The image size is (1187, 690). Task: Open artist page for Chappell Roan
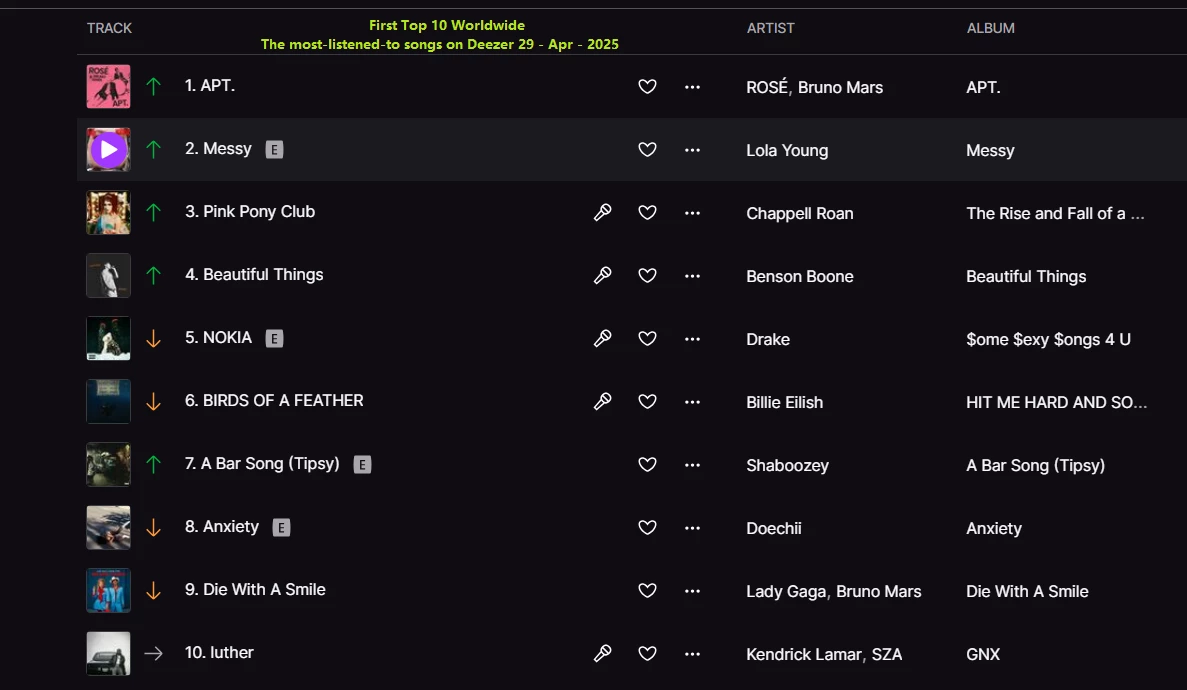[799, 213]
